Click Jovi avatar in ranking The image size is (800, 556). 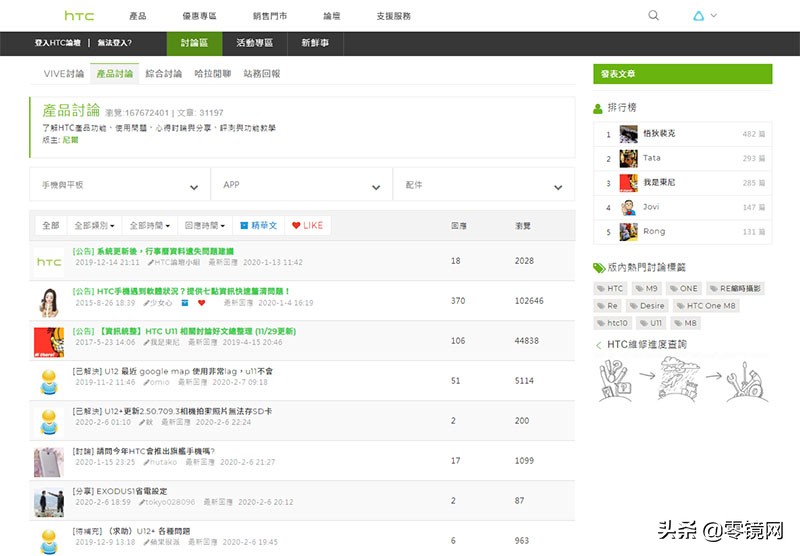point(629,207)
